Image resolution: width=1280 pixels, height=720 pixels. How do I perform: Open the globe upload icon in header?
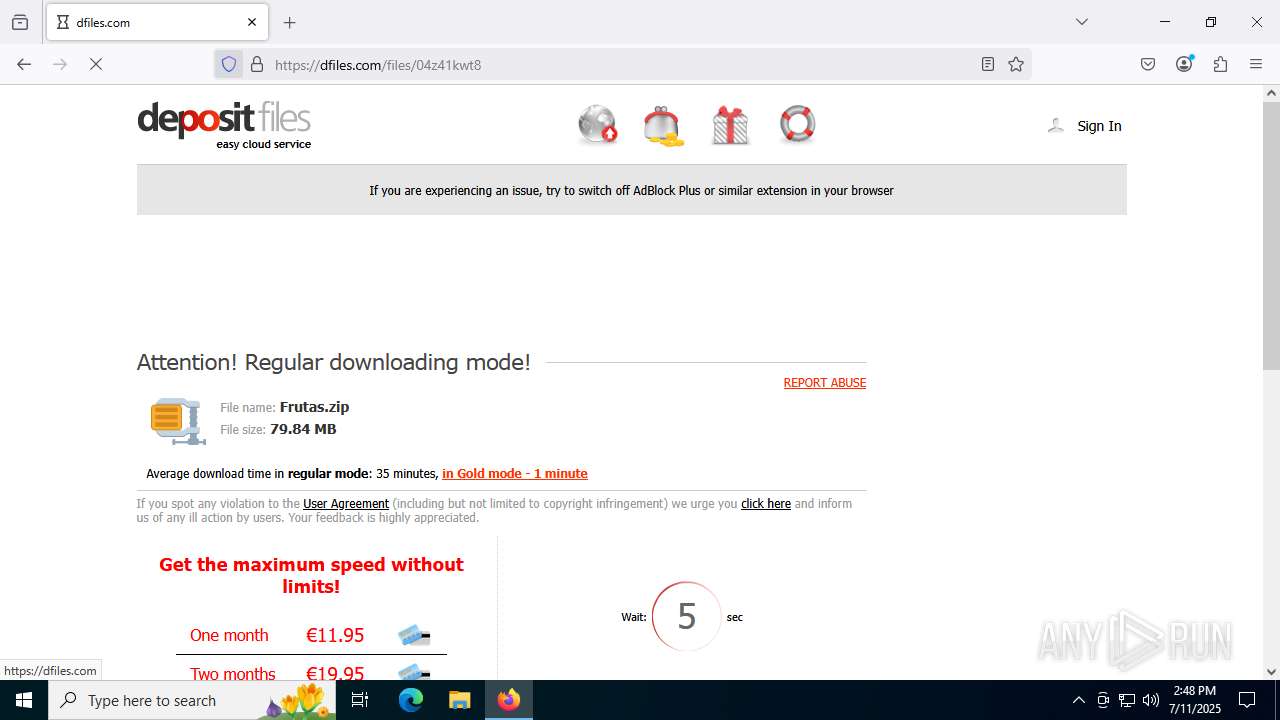tap(598, 125)
